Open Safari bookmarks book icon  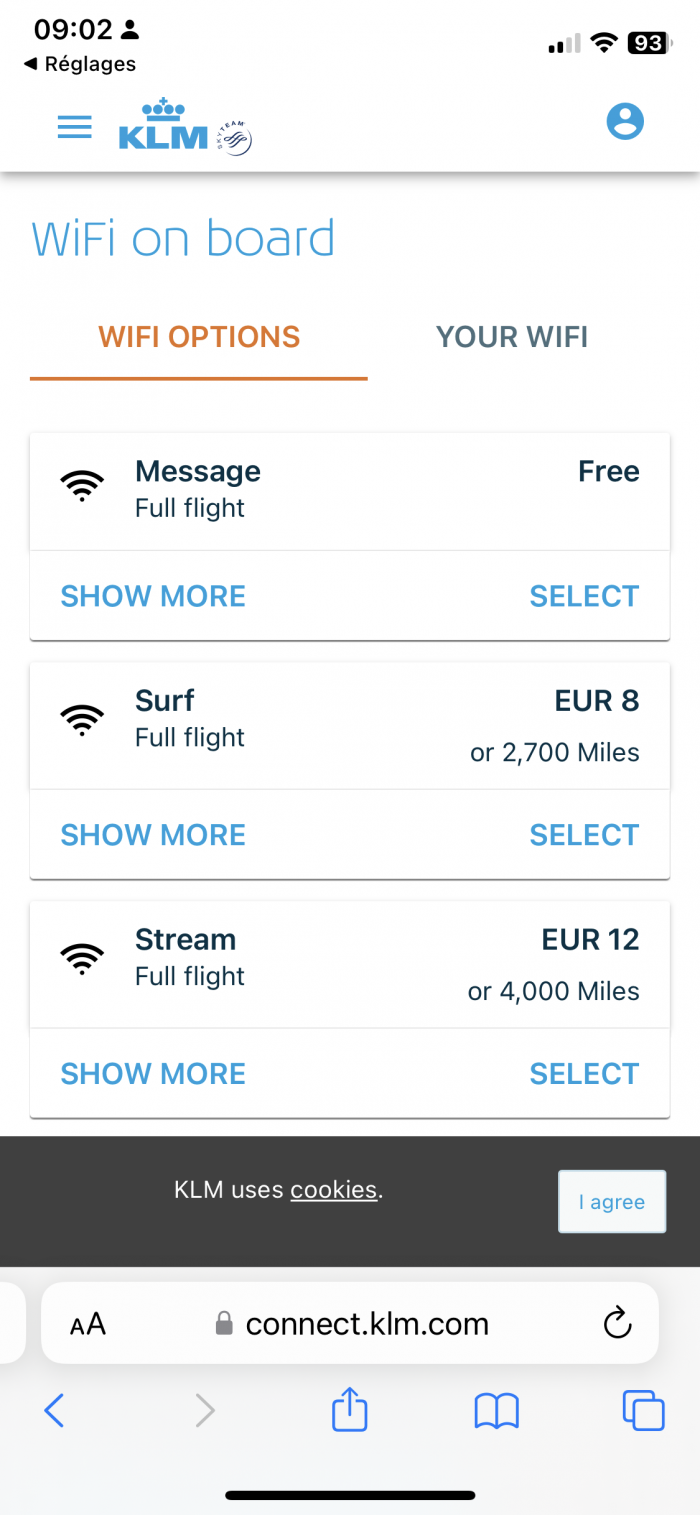pos(497,1411)
